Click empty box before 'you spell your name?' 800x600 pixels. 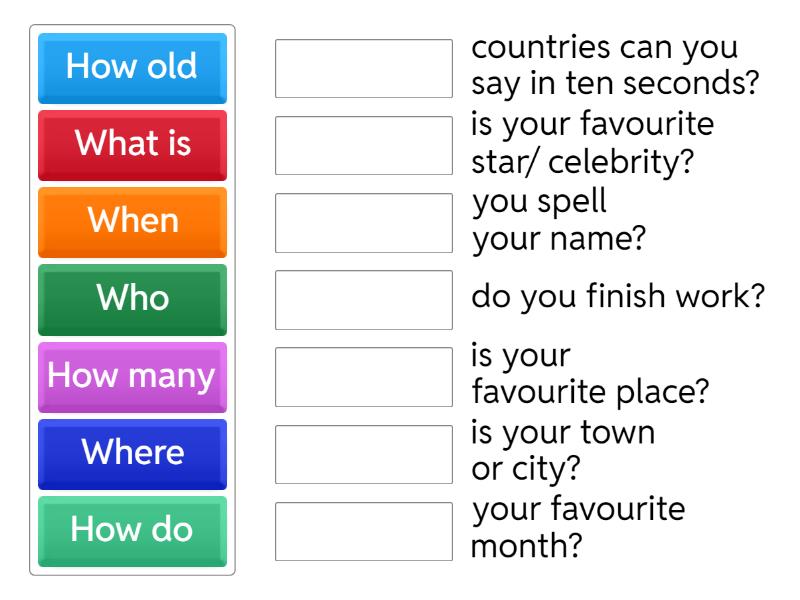(364, 222)
